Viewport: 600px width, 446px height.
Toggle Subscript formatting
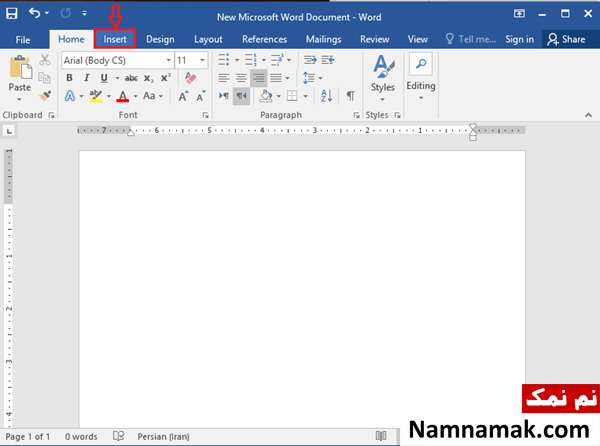point(148,78)
